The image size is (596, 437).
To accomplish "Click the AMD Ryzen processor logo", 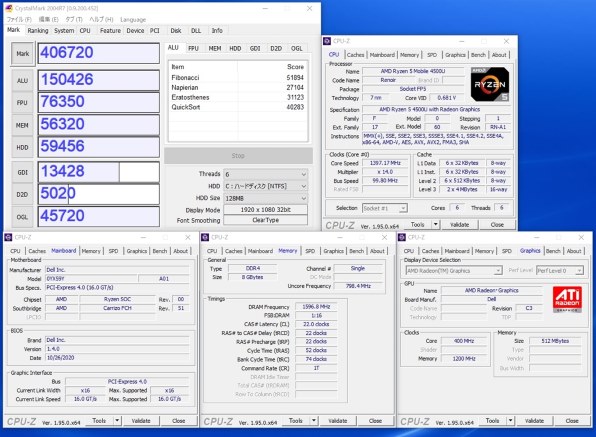I will pos(490,84).
